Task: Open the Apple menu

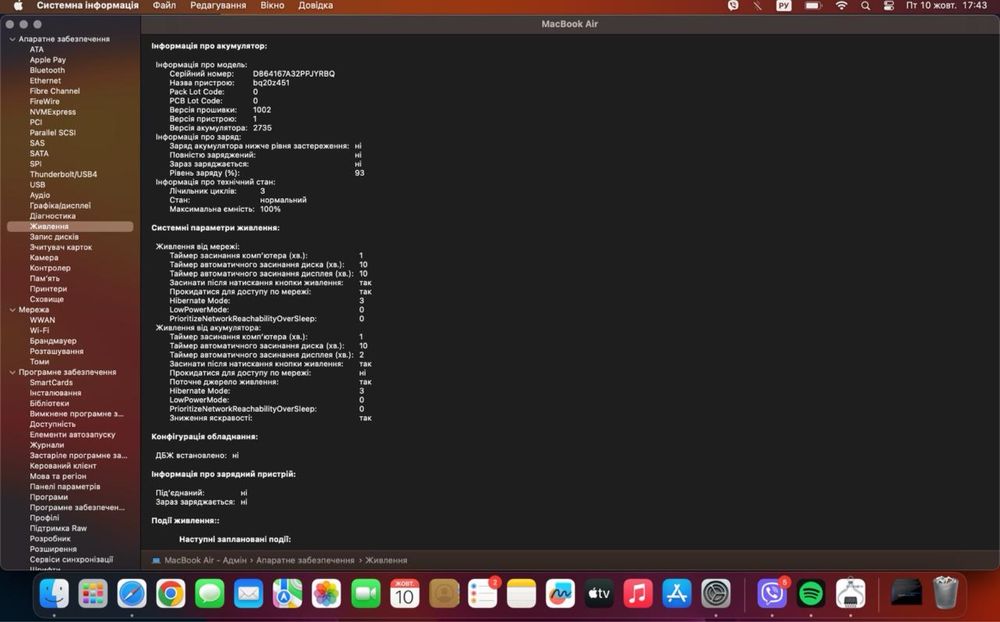Action: [x=18, y=6]
